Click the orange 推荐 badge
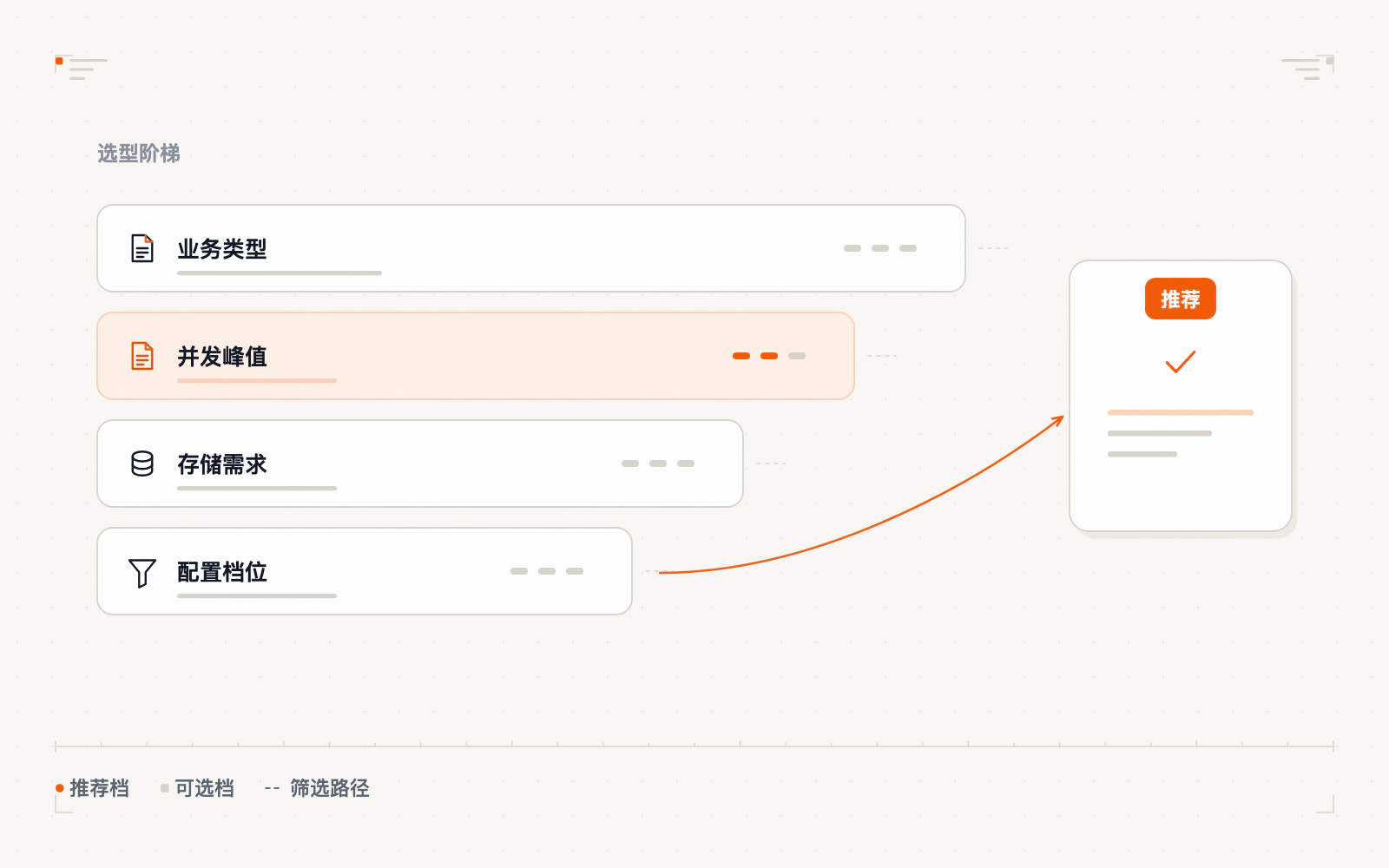This screenshot has height=868, width=1389. 1181,299
